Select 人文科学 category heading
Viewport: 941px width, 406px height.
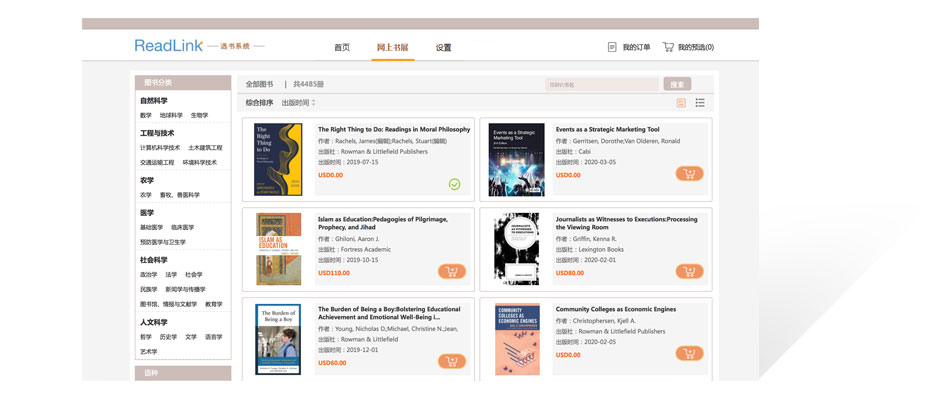click(x=154, y=323)
